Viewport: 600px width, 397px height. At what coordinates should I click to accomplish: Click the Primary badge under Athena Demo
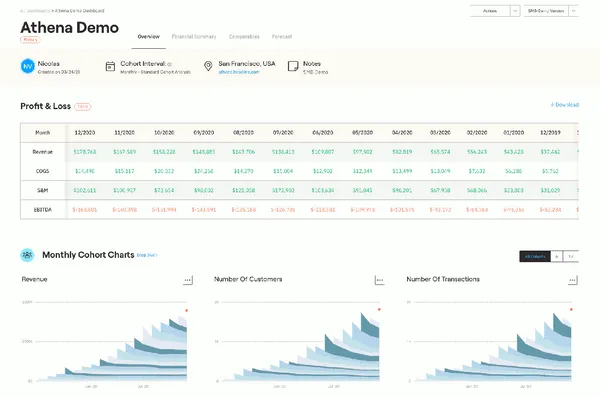(x=30, y=39)
